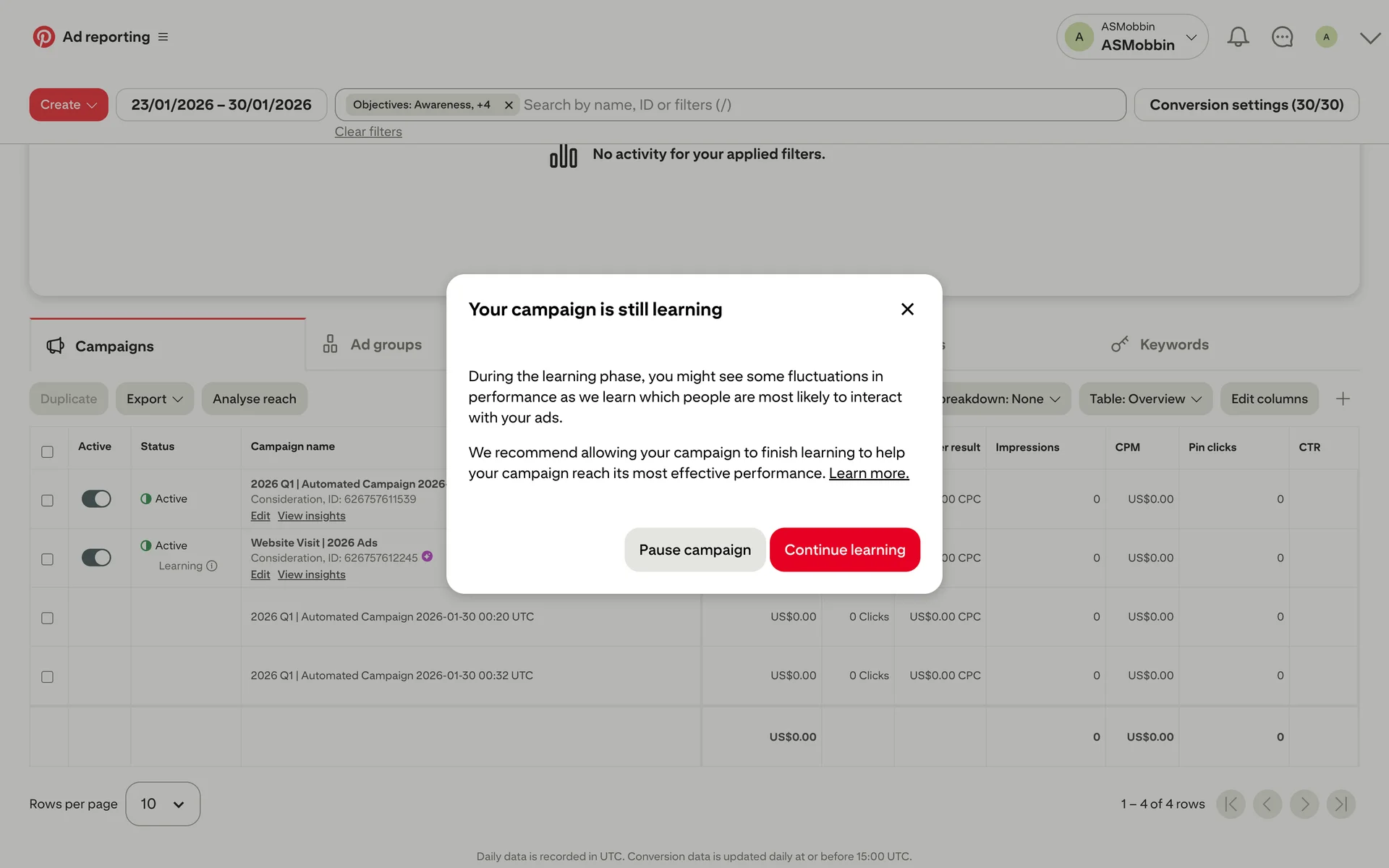Add a column with the plus icon

click(1343, 399)
